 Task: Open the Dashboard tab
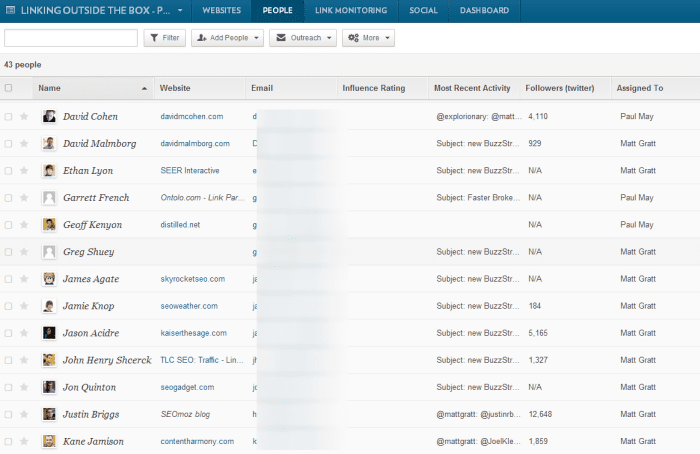tap(484, 10)
